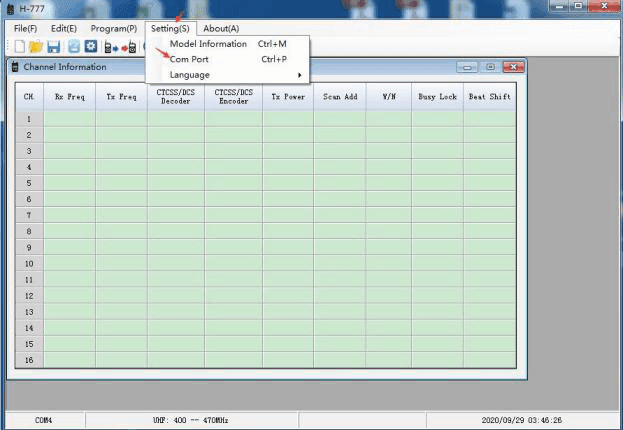Viewport: 623px width, 430px height.
Task: Select the channel 16 row header
Action: (x=28, y=360)
